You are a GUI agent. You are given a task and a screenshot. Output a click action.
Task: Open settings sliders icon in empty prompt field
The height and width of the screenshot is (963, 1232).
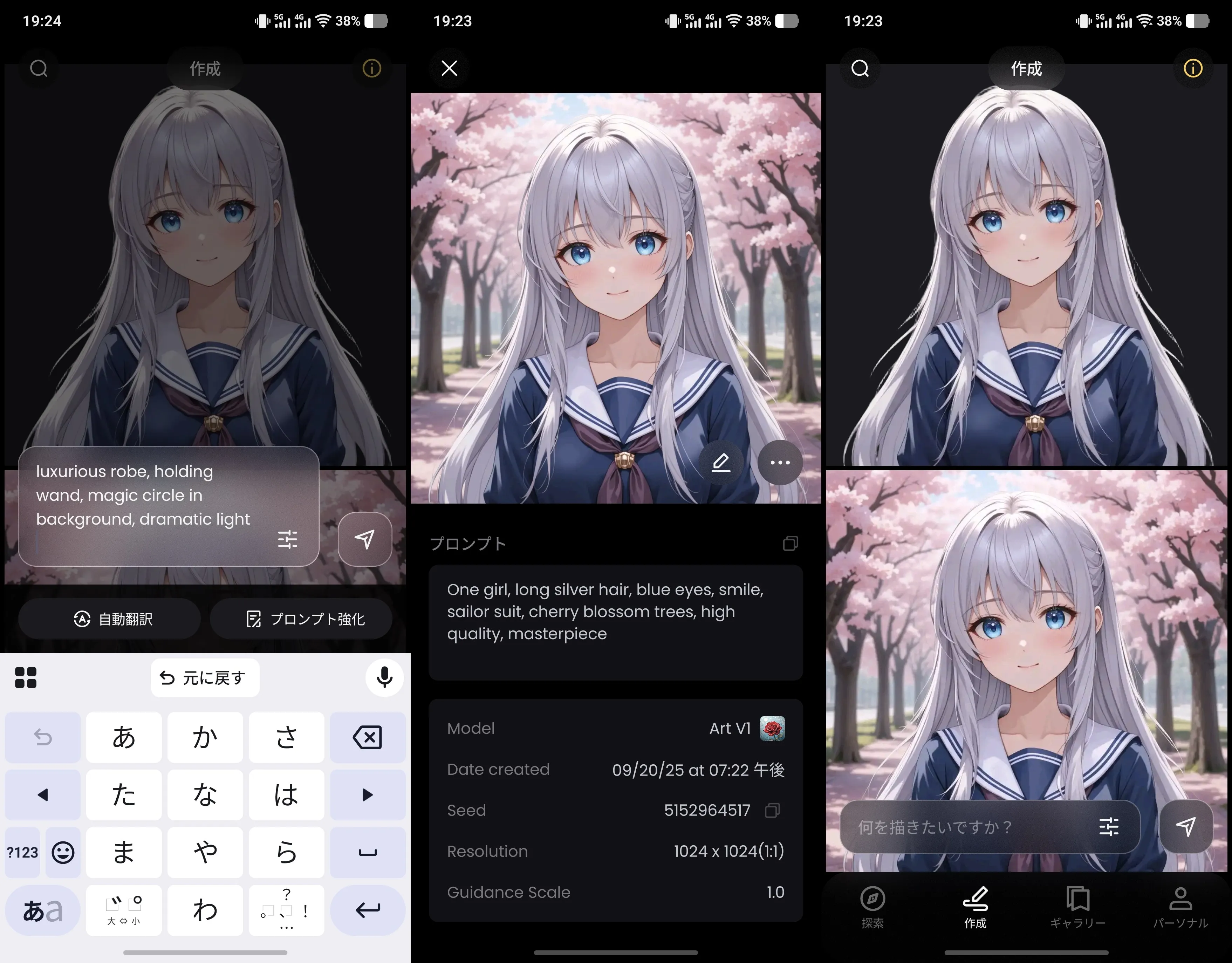tap(1108, 827)
